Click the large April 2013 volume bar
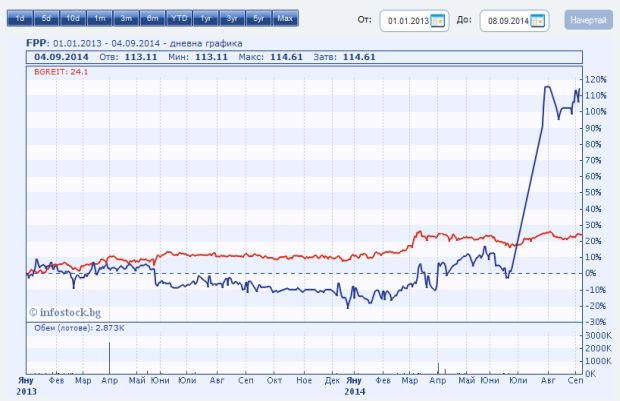This screenshot has width=620, height=401. pyautogui.click(x=110, y=358)
